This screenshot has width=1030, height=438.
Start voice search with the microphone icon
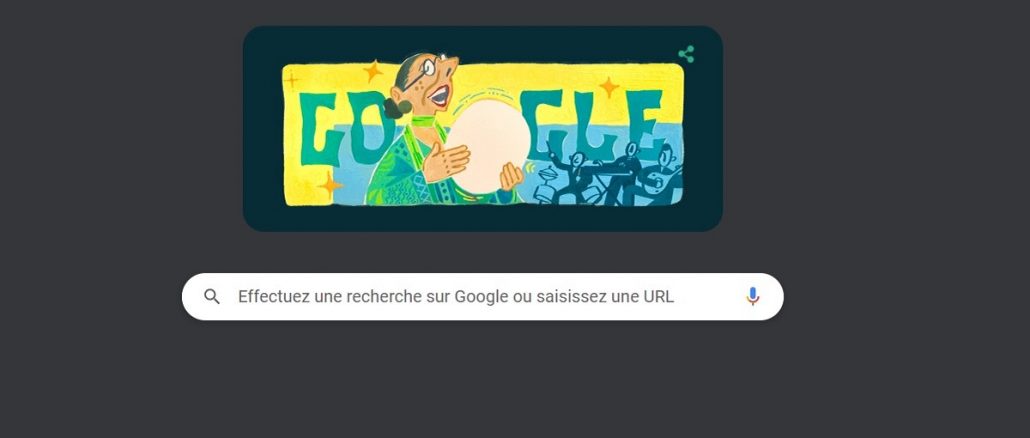pos(752,297)
